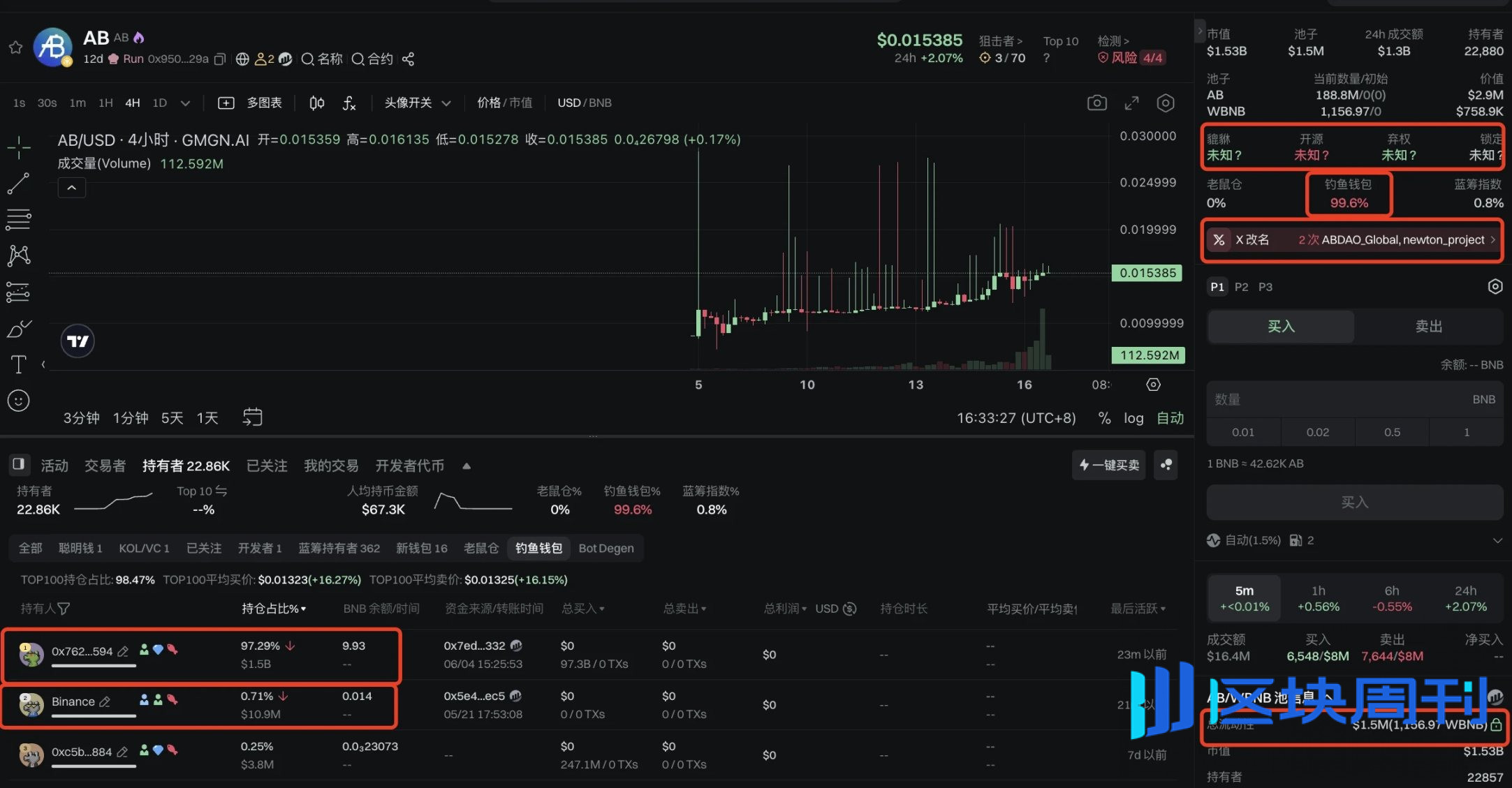This screenshot has width=1512, height=788.
Task: Open the AB website globe icon
Action: (x=242, y=59)
